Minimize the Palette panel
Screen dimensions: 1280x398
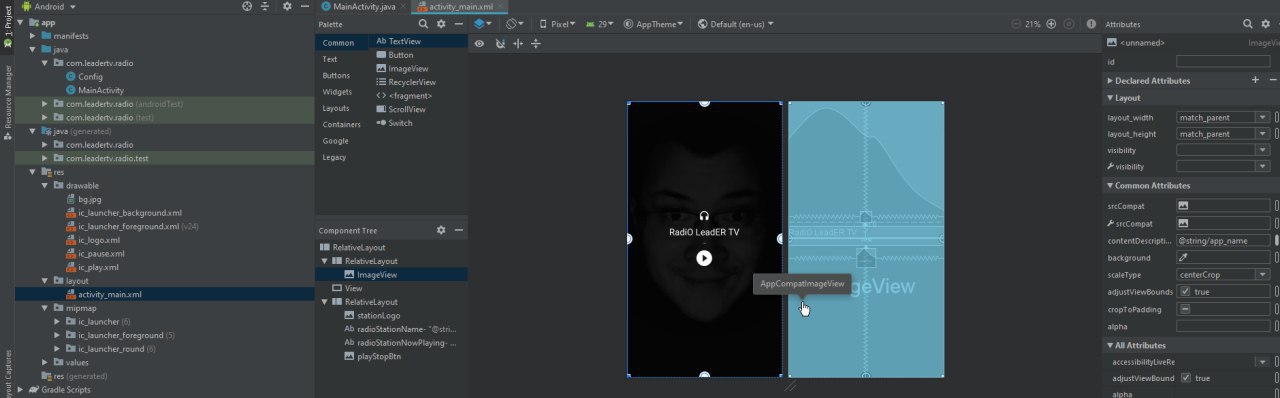point(458,23)
